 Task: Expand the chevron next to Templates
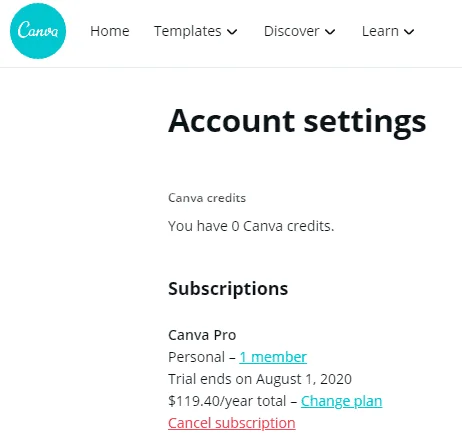tap(232, 32)
